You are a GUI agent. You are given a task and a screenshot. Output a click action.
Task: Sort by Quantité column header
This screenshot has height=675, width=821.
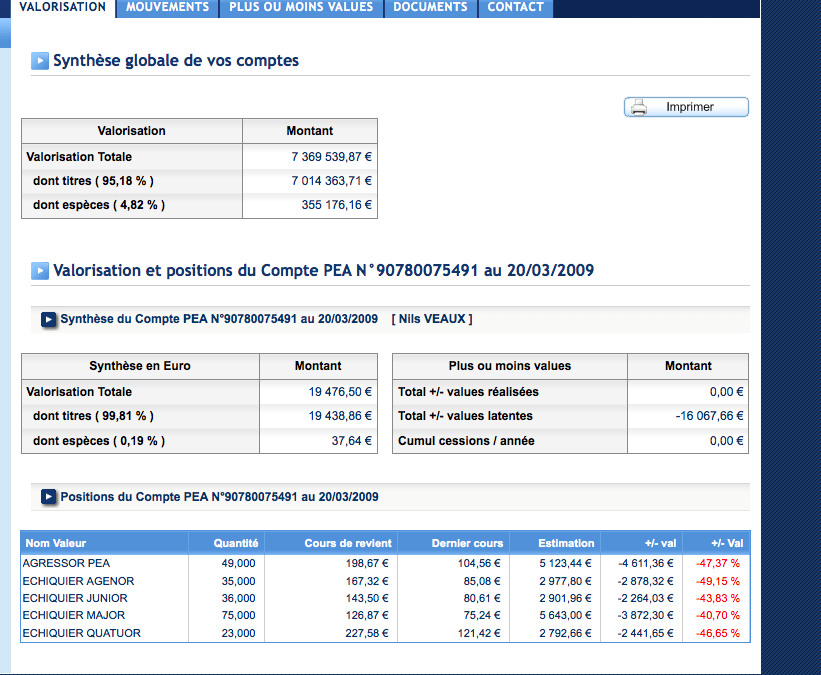[236, 543]
